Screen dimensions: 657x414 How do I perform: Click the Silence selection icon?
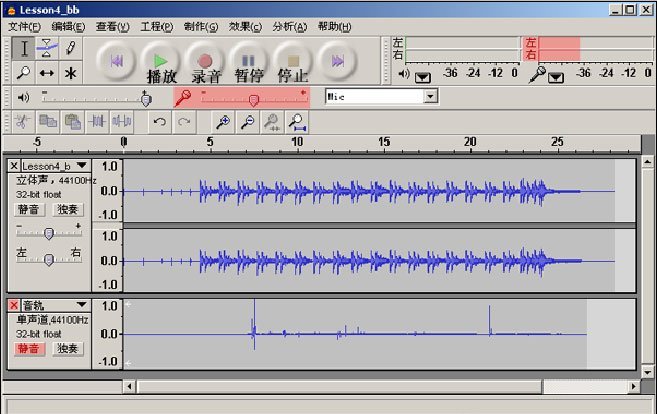click(x=122, y=122)
